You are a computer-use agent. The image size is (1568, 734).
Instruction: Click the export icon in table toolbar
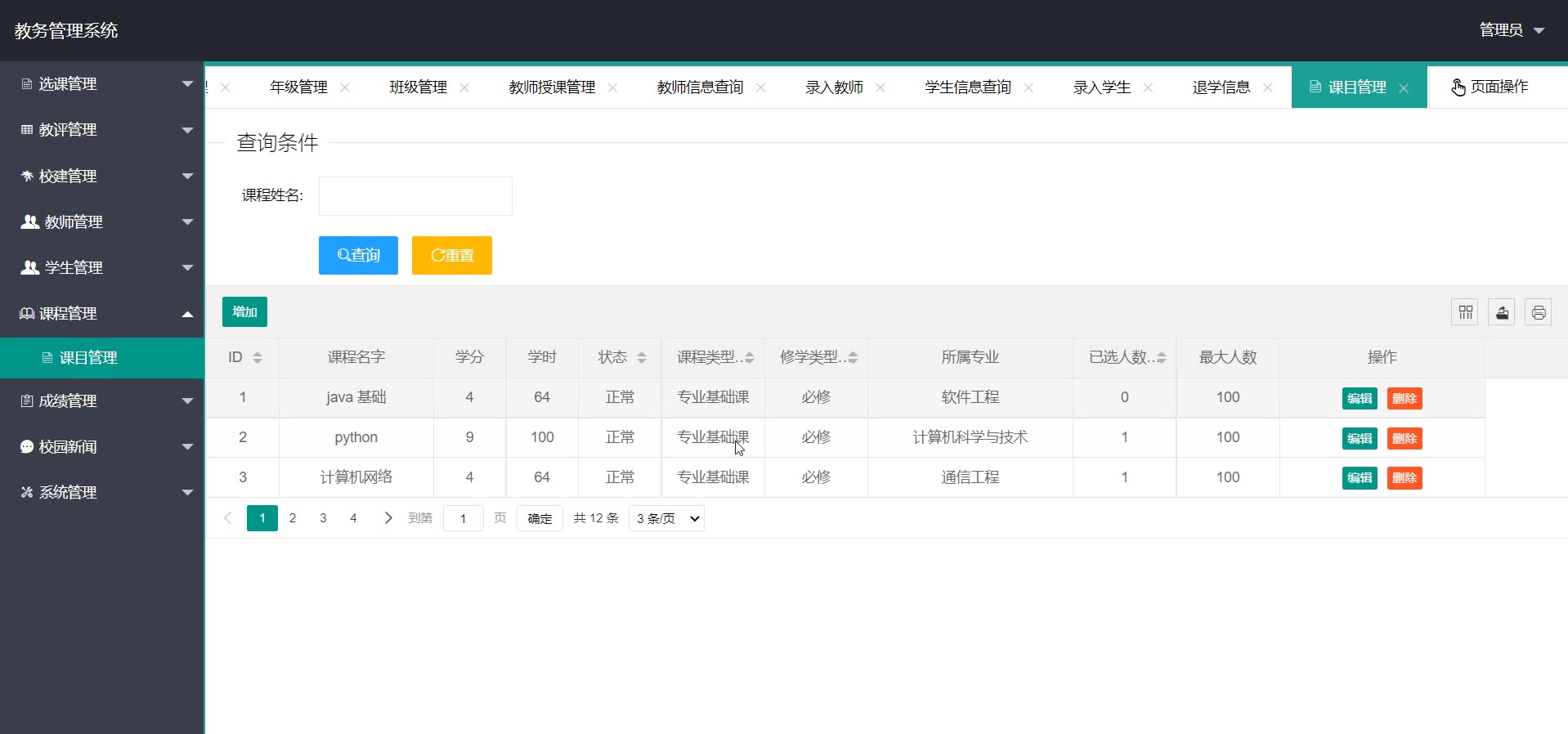click(x=1502, y=312)
